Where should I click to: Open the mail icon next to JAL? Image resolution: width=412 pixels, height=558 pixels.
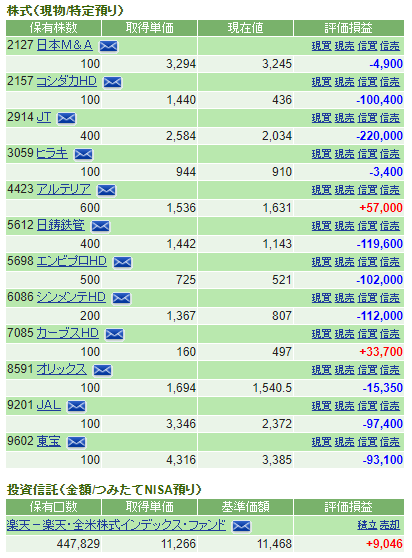(x=76, y=406)
